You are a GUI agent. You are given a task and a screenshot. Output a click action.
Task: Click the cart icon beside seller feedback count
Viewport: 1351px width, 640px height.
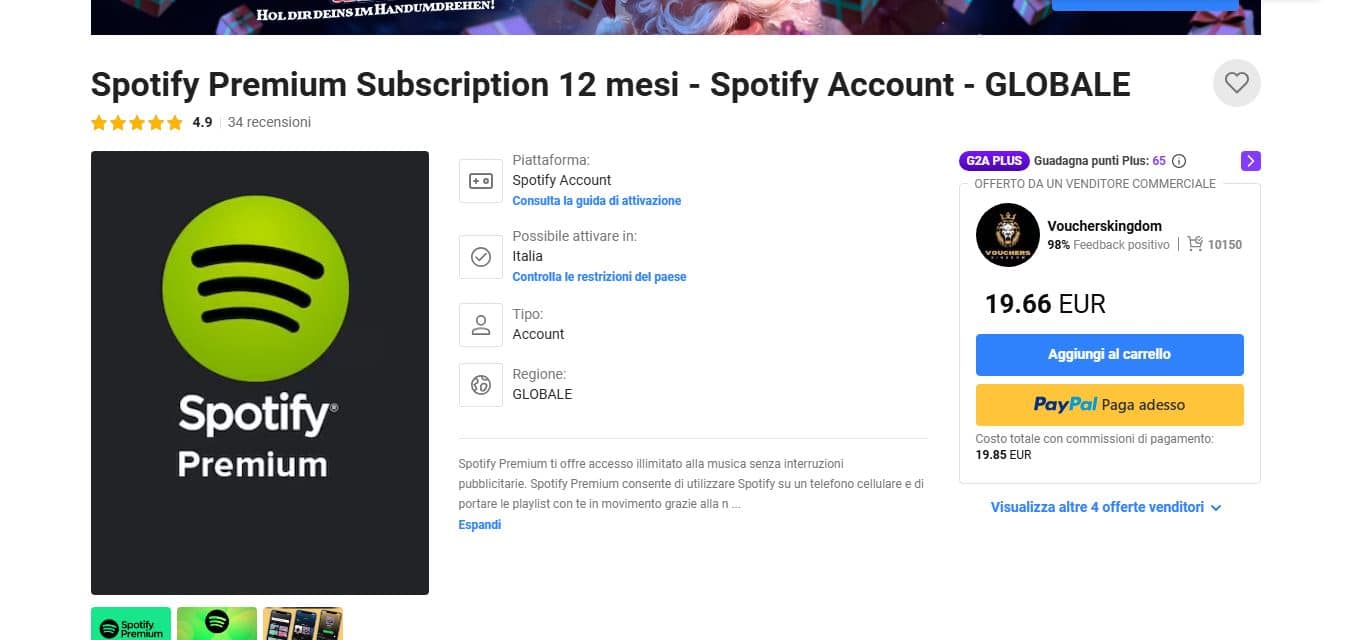[x=1196, y=244]
